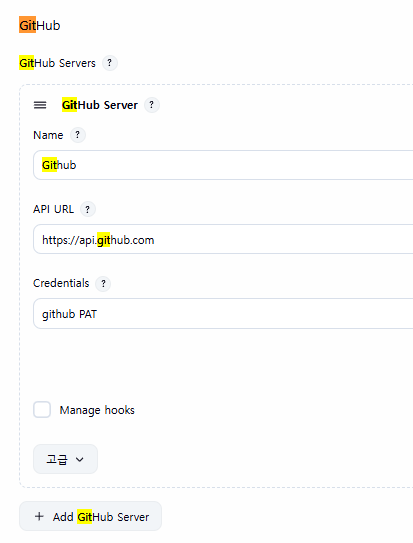Click the Credentials field label
The width and height of the screenshot is (413, 543).
click(x=61, y=283)
